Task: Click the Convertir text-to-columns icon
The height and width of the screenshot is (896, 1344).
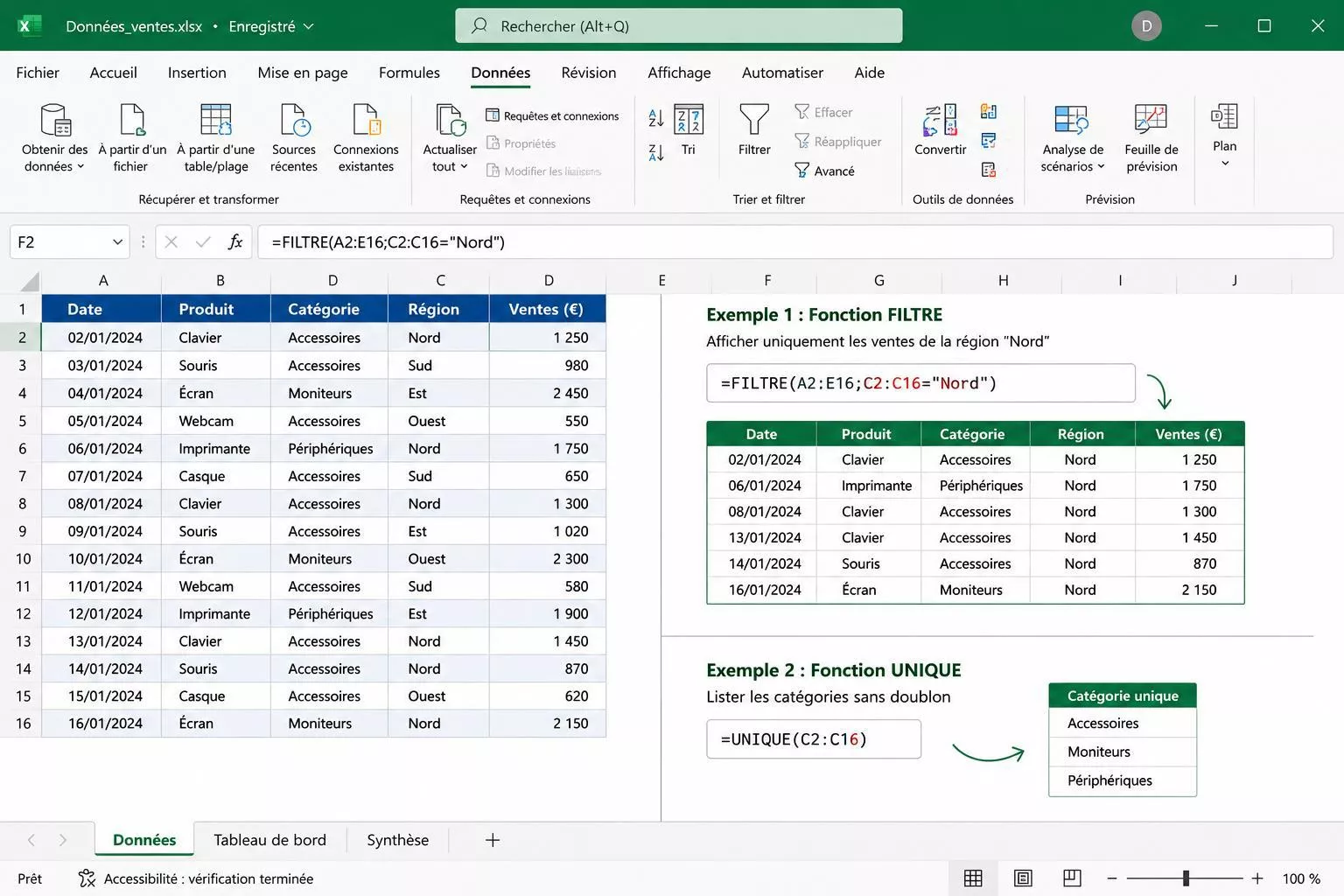Action: 941,121
